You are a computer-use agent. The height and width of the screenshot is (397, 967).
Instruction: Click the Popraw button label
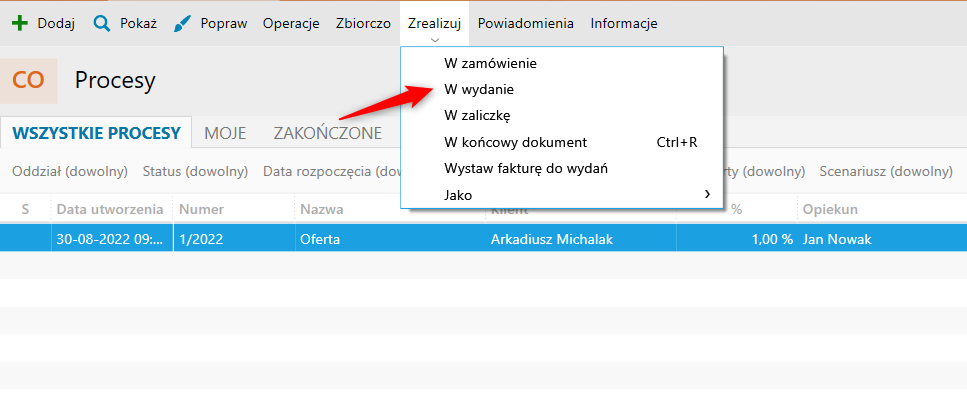[224, 23]
